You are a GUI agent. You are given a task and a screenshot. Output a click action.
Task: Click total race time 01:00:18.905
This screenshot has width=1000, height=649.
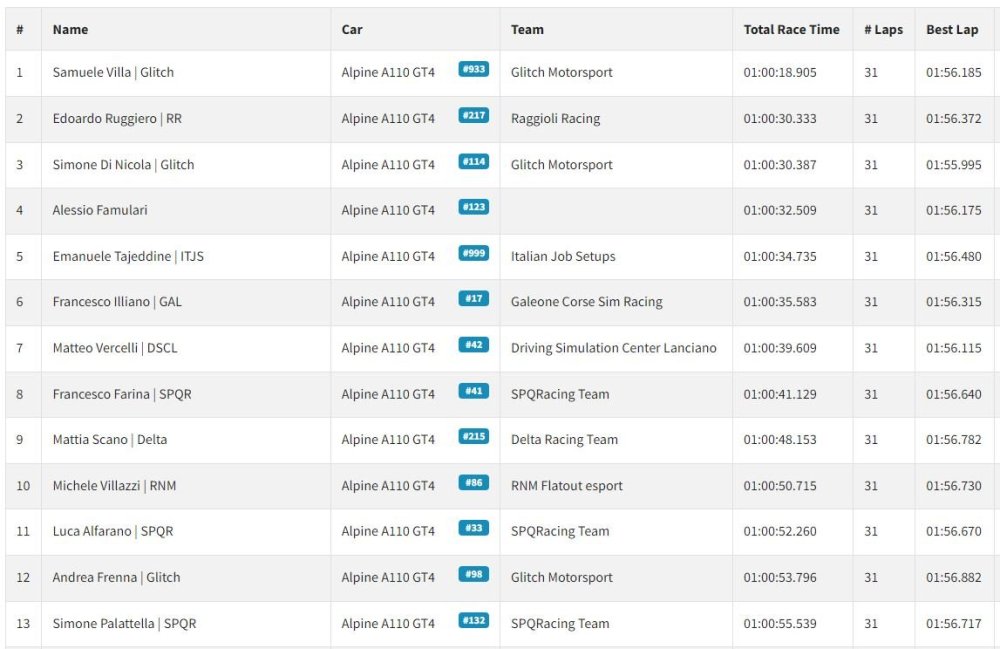(x=780, y=72)
